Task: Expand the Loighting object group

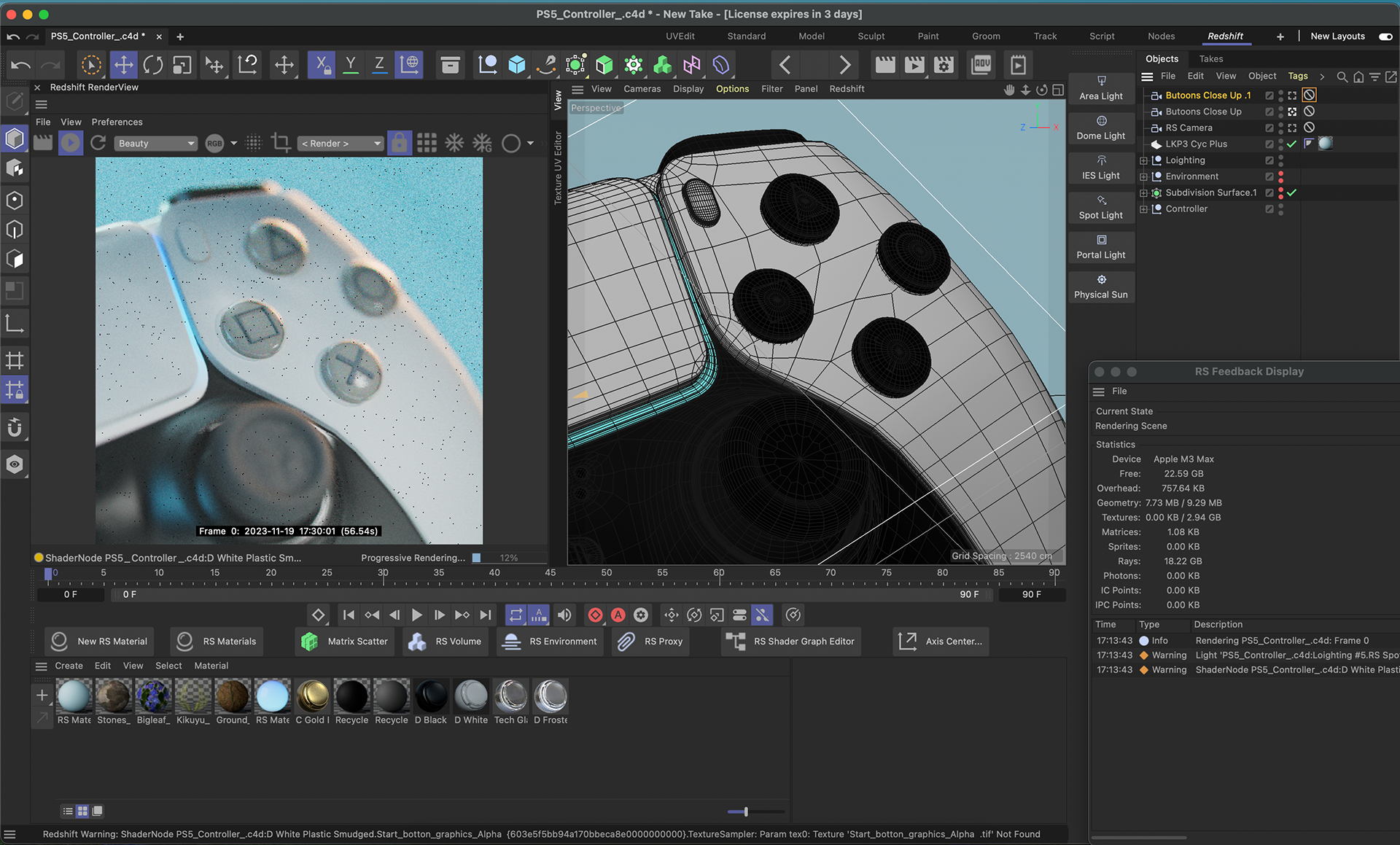Action: pos(1143,160)
